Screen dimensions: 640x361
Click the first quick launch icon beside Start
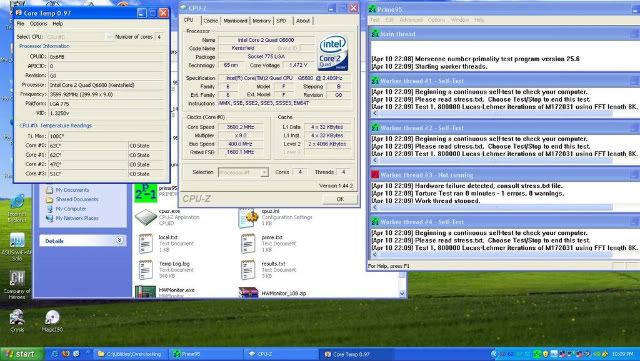[x=55, y=354]
